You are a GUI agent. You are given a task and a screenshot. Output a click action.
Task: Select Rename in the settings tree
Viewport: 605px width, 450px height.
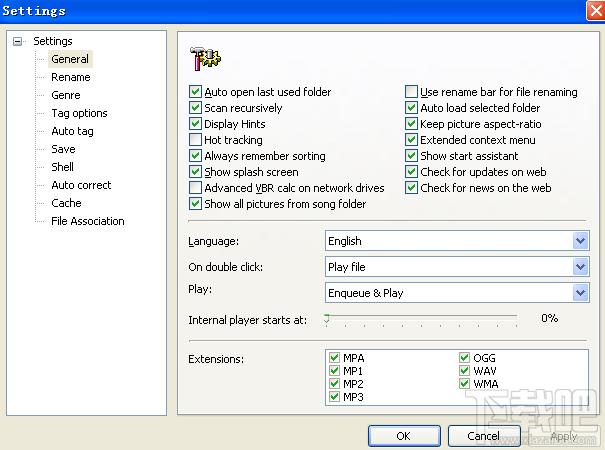71,77
